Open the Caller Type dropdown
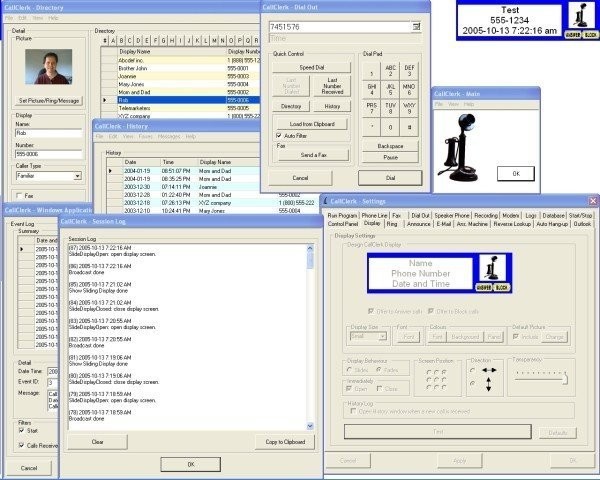 (x=77, y=176)
